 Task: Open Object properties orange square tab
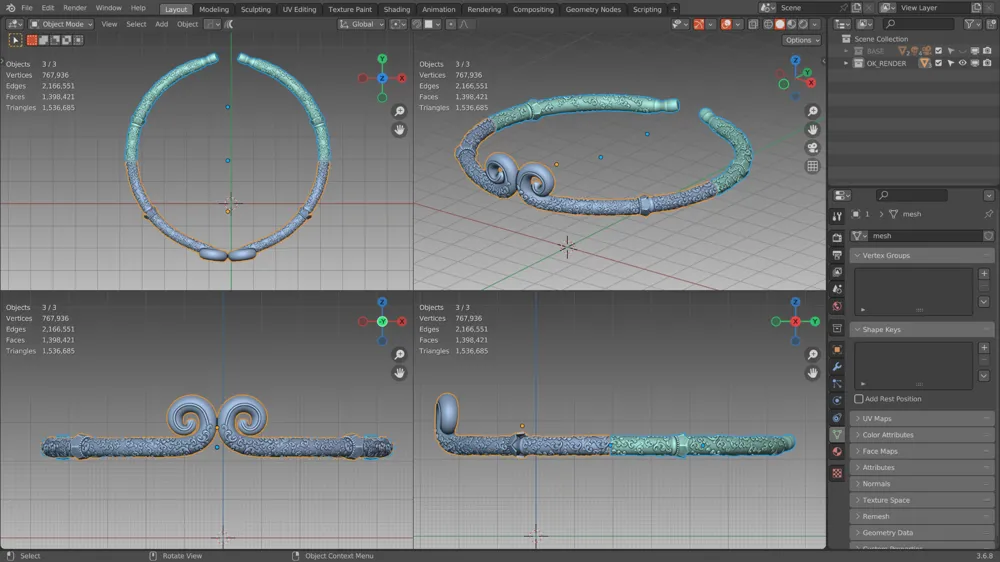click(837, 350)
